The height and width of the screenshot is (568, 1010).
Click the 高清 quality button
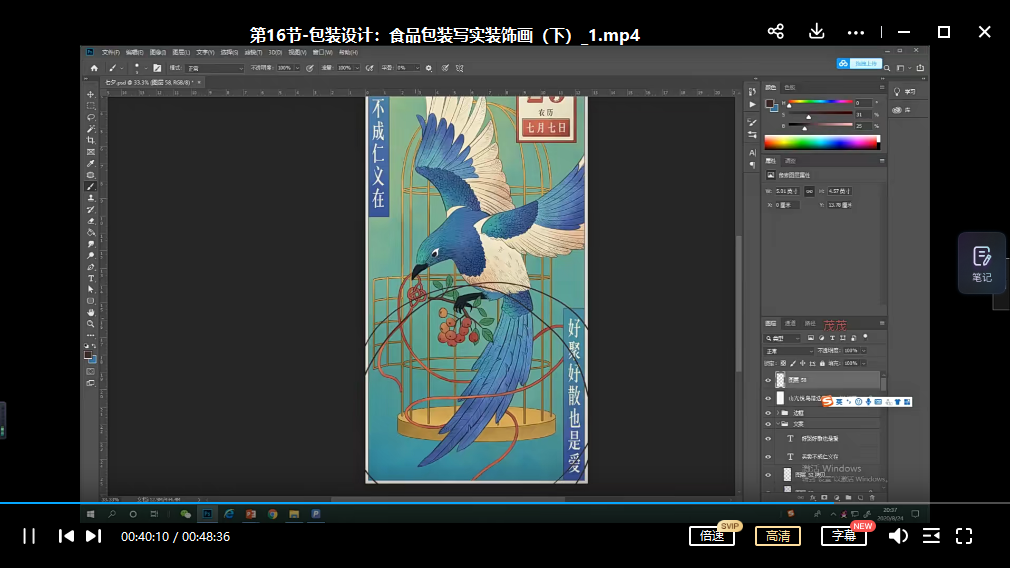[x=777, y=536]
